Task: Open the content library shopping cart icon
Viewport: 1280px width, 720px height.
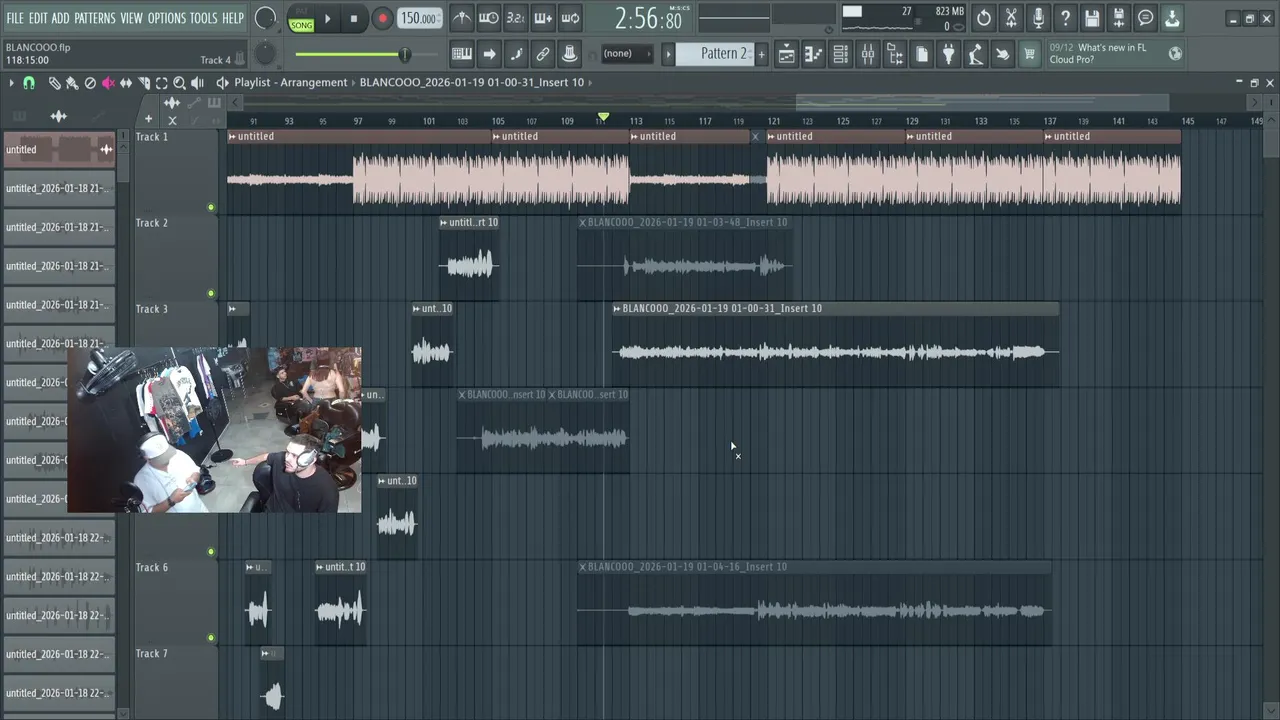Action: (x=1029, y=54)
